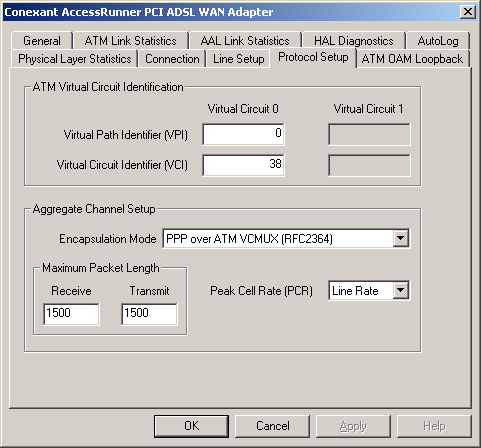Click the VCI field for Virtual Circuit 0
481x448 pixels.
pyautogui.click(x=243, y=165)
